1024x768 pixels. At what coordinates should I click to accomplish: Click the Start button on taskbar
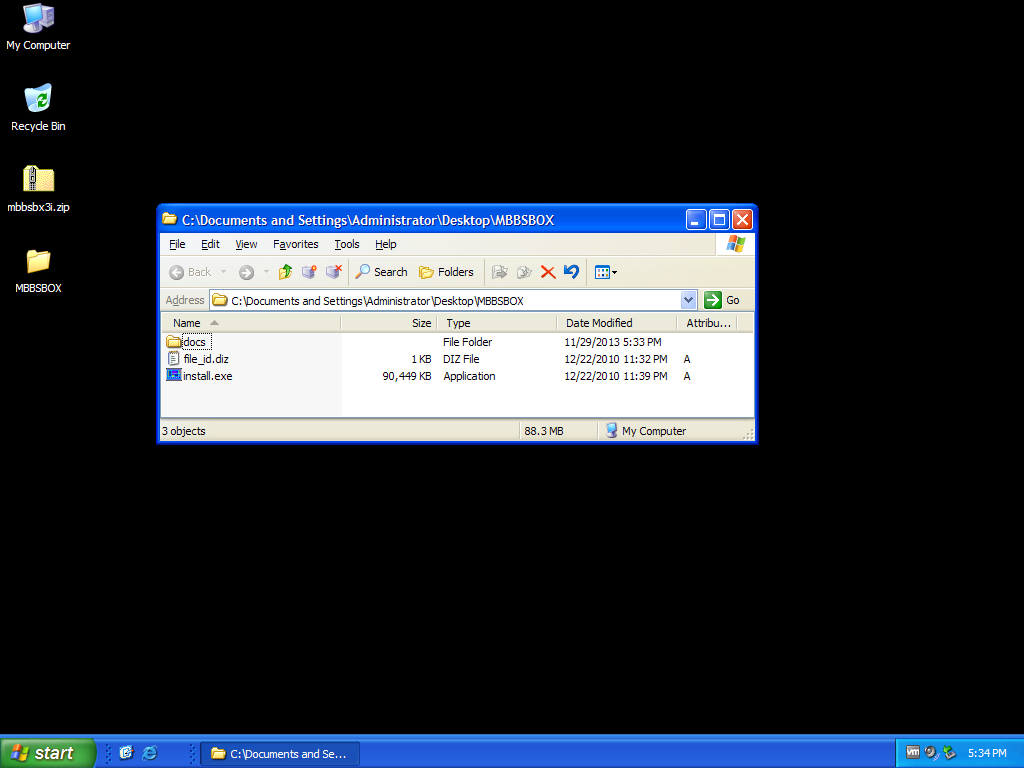[x=47, y=753]
